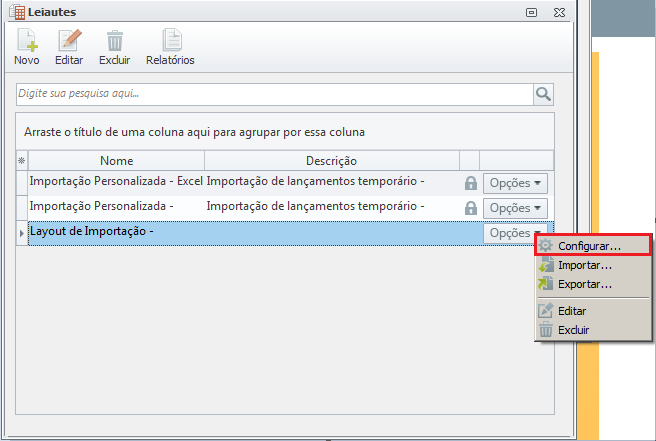Click the magnifying glass search icon

coord(543,94)
